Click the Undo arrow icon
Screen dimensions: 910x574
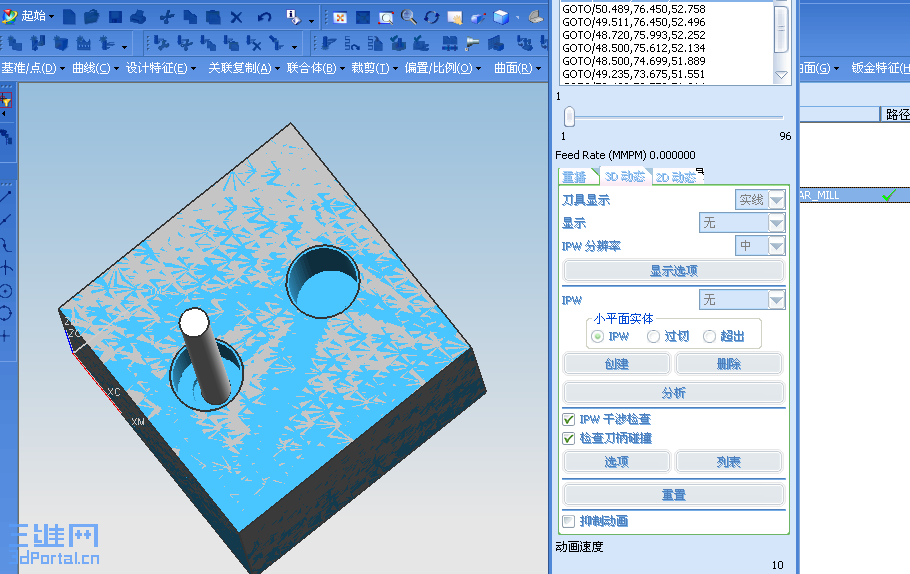pyautogui.click(x=264, y=17)
